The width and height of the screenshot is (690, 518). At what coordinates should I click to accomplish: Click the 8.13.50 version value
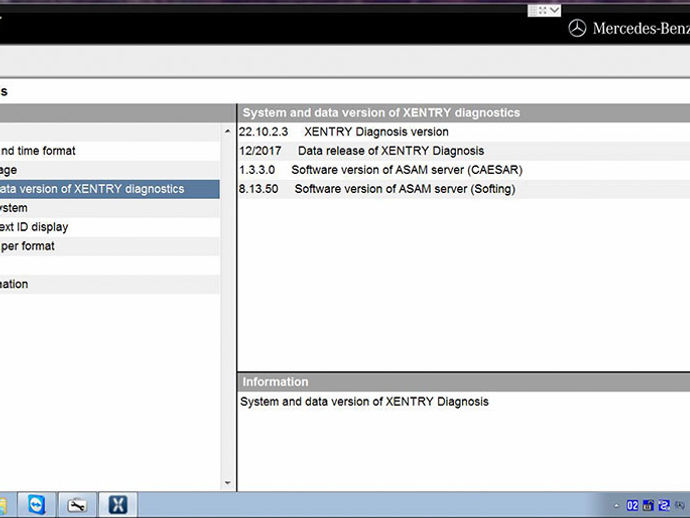pos(259,189)
